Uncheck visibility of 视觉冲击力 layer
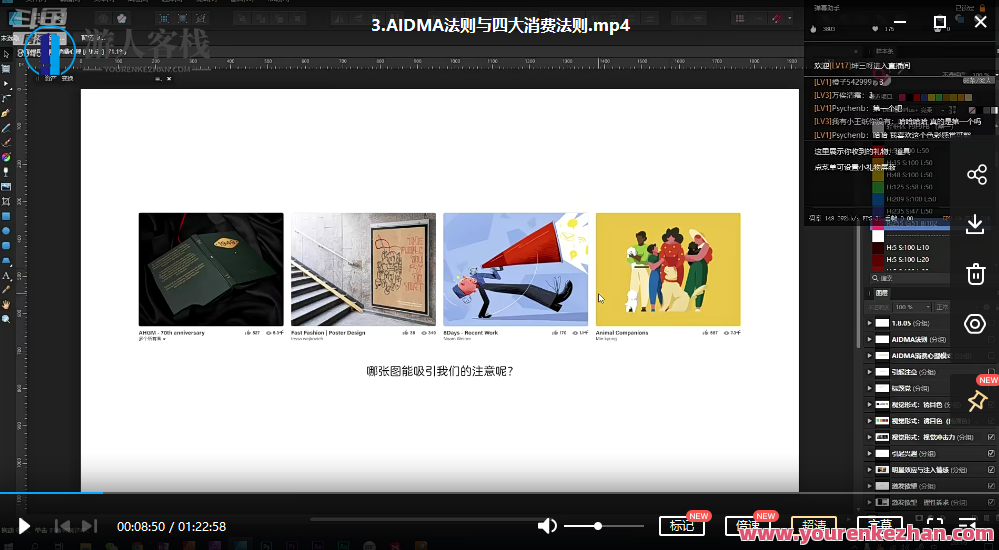 (991, 437)
